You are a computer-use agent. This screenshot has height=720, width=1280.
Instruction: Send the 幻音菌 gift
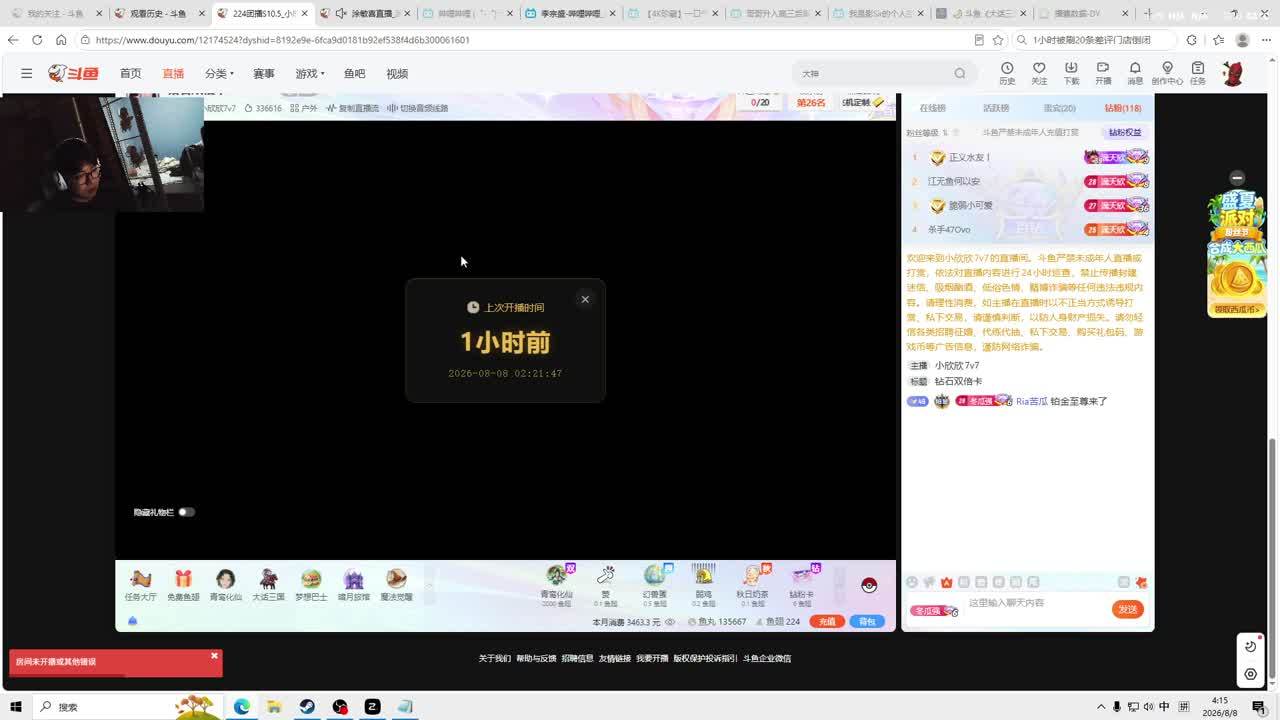point(654,584)
